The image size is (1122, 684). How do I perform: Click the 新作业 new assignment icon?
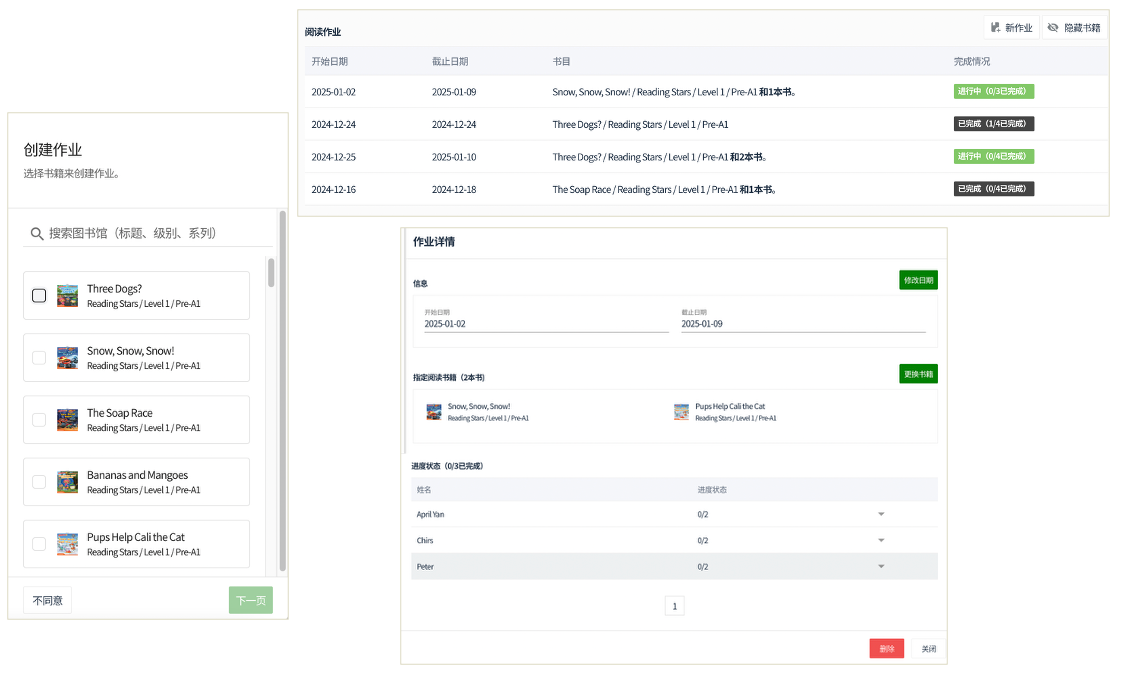click(996, 28)
